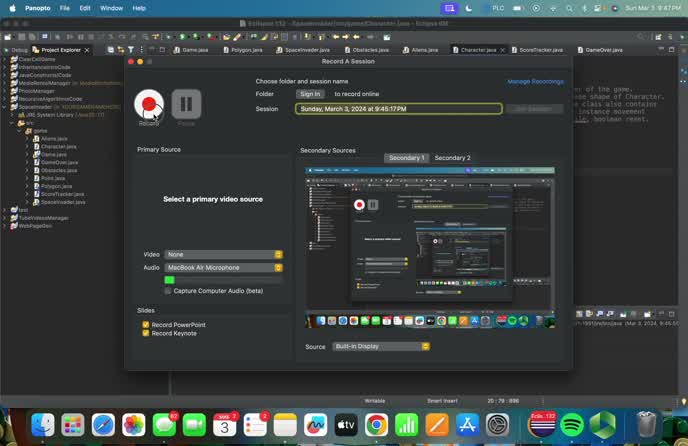Click the Pause button in Panopto
The image size is (688, 446).
[x=186, y=104]
